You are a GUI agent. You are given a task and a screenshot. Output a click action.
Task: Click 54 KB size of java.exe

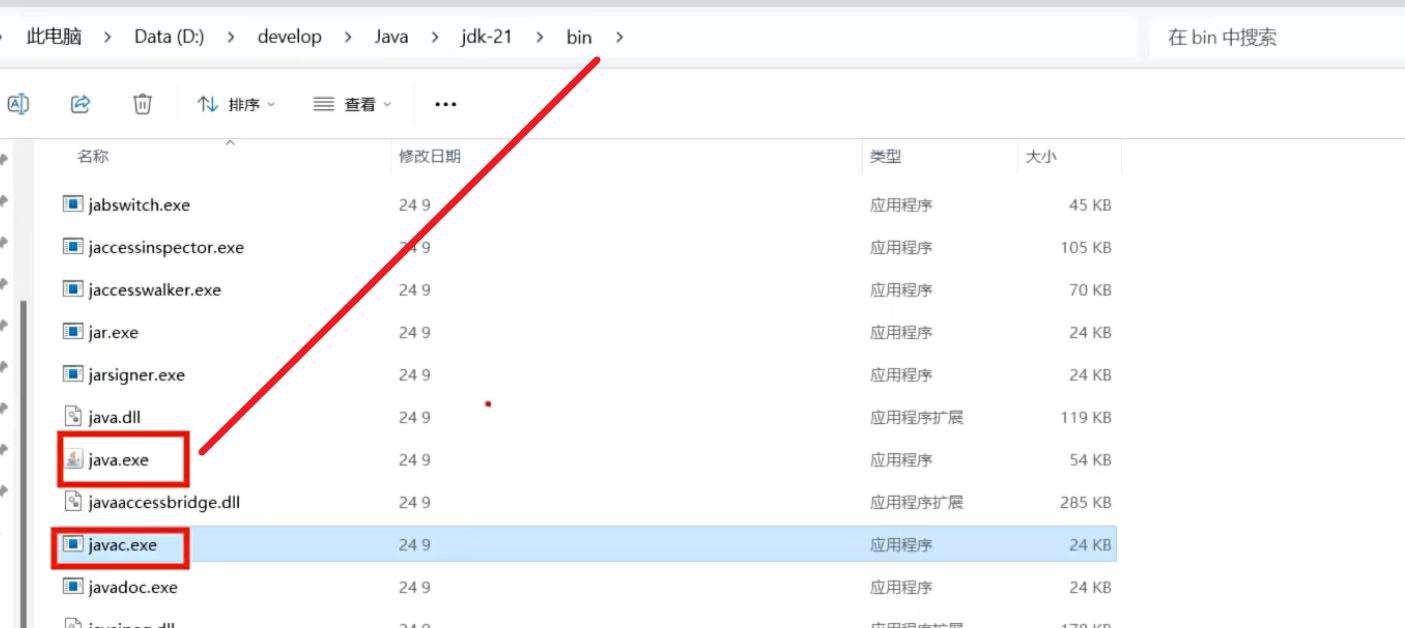(x=1090, y=460)
